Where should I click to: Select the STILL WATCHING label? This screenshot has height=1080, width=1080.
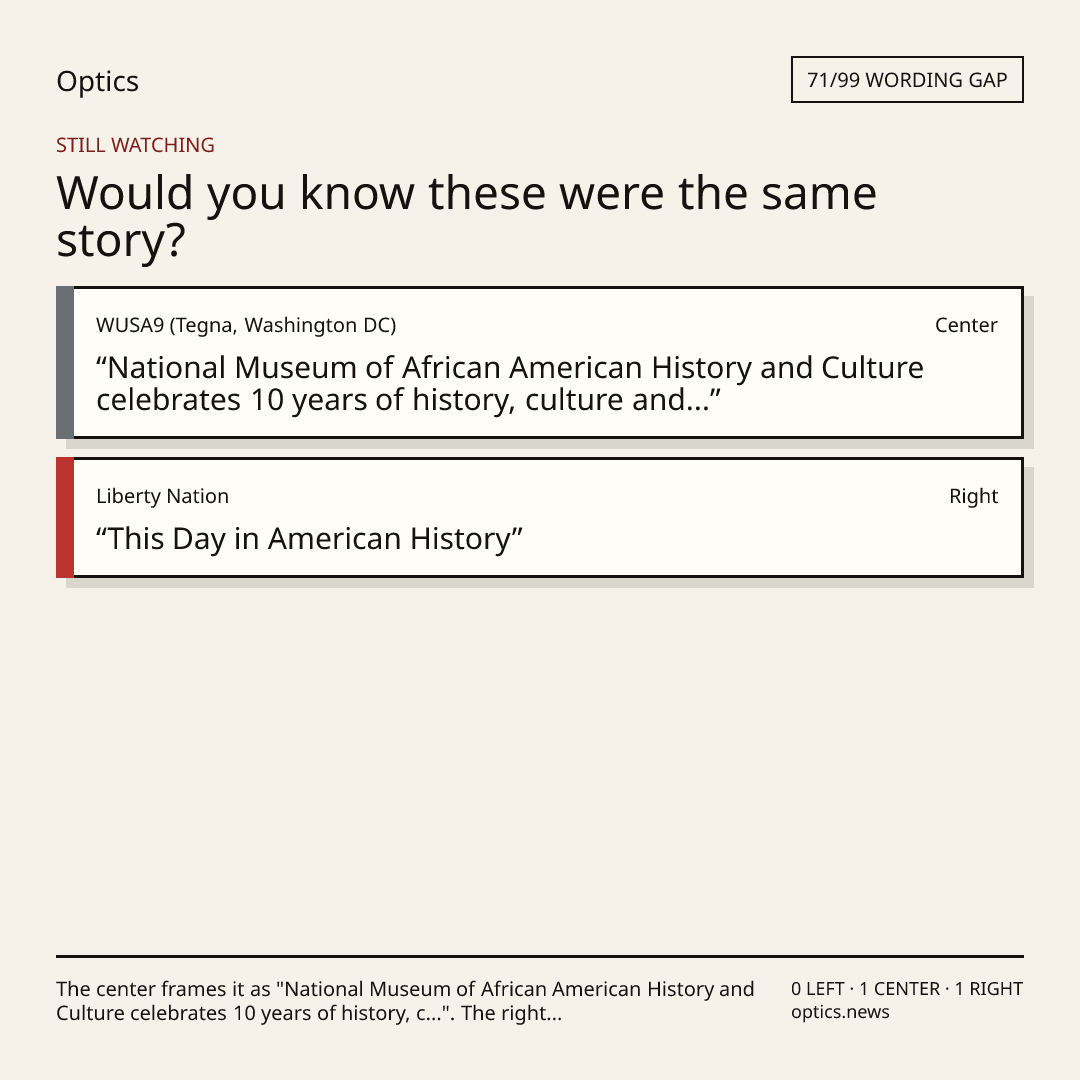pos(135,145)
